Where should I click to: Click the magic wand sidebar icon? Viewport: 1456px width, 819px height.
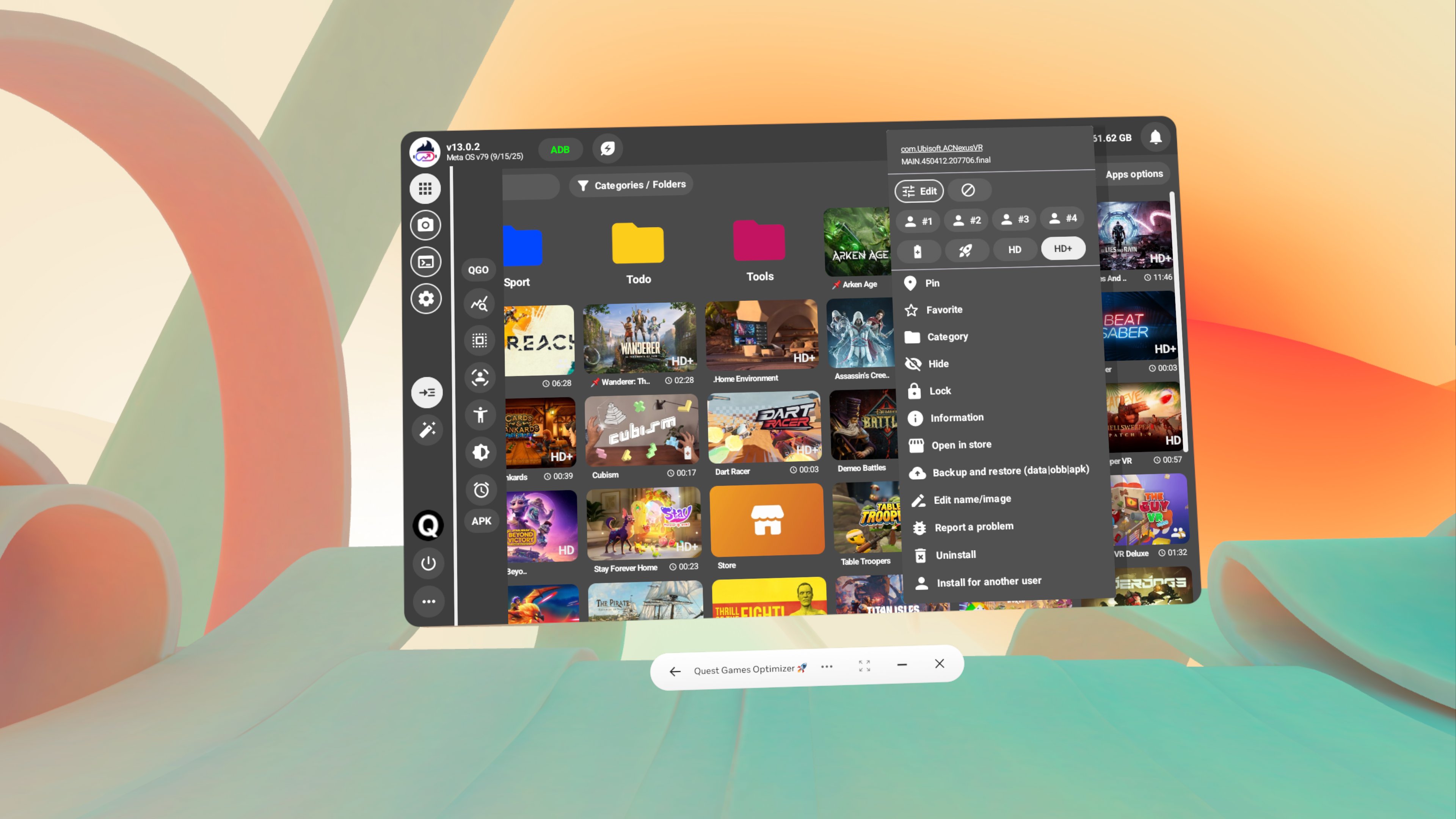click(x=427, y=430)
